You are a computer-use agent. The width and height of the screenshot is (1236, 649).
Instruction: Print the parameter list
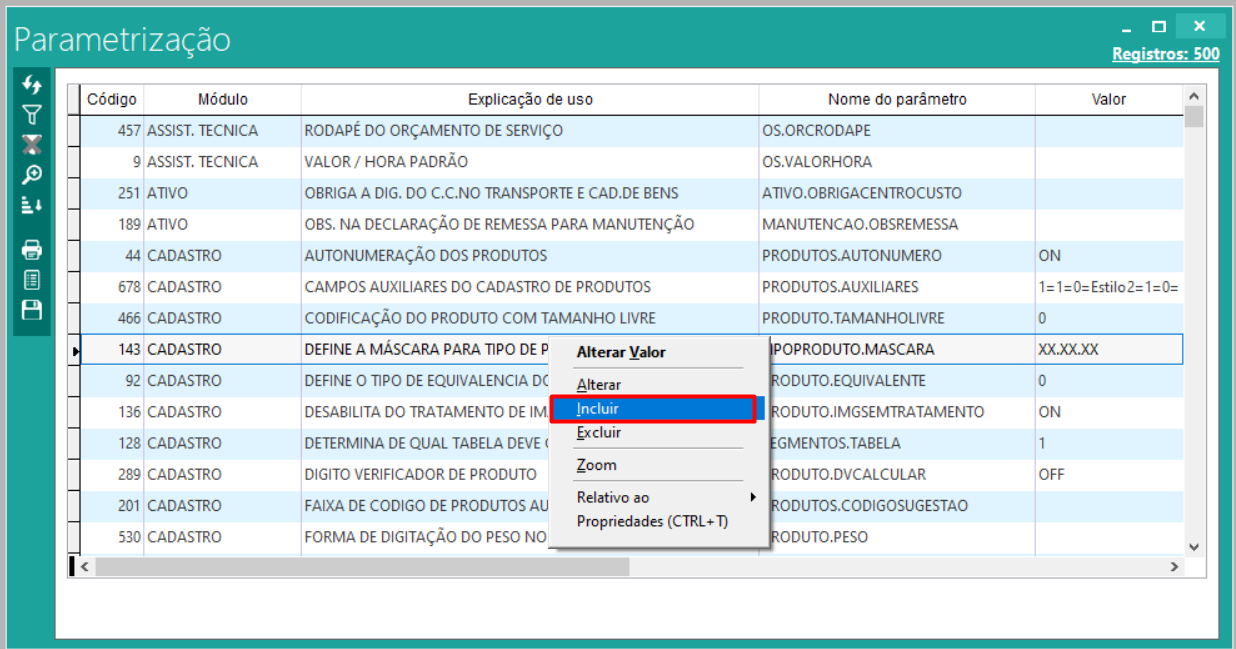pos(32,249)
